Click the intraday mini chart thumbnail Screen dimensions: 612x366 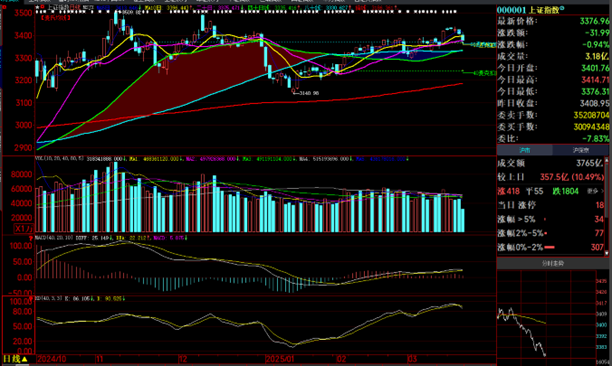click(546, 314)
